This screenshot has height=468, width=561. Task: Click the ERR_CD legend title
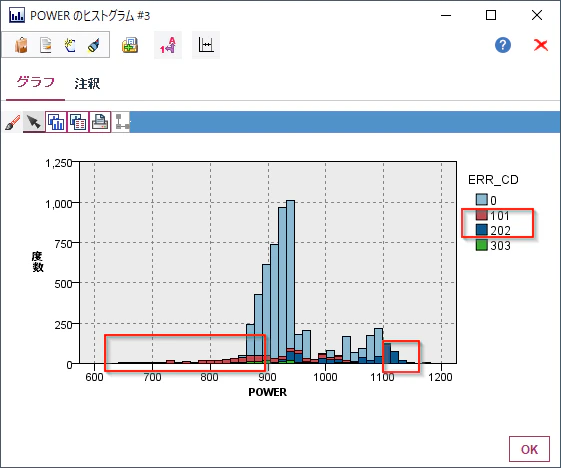coord(493,180)
